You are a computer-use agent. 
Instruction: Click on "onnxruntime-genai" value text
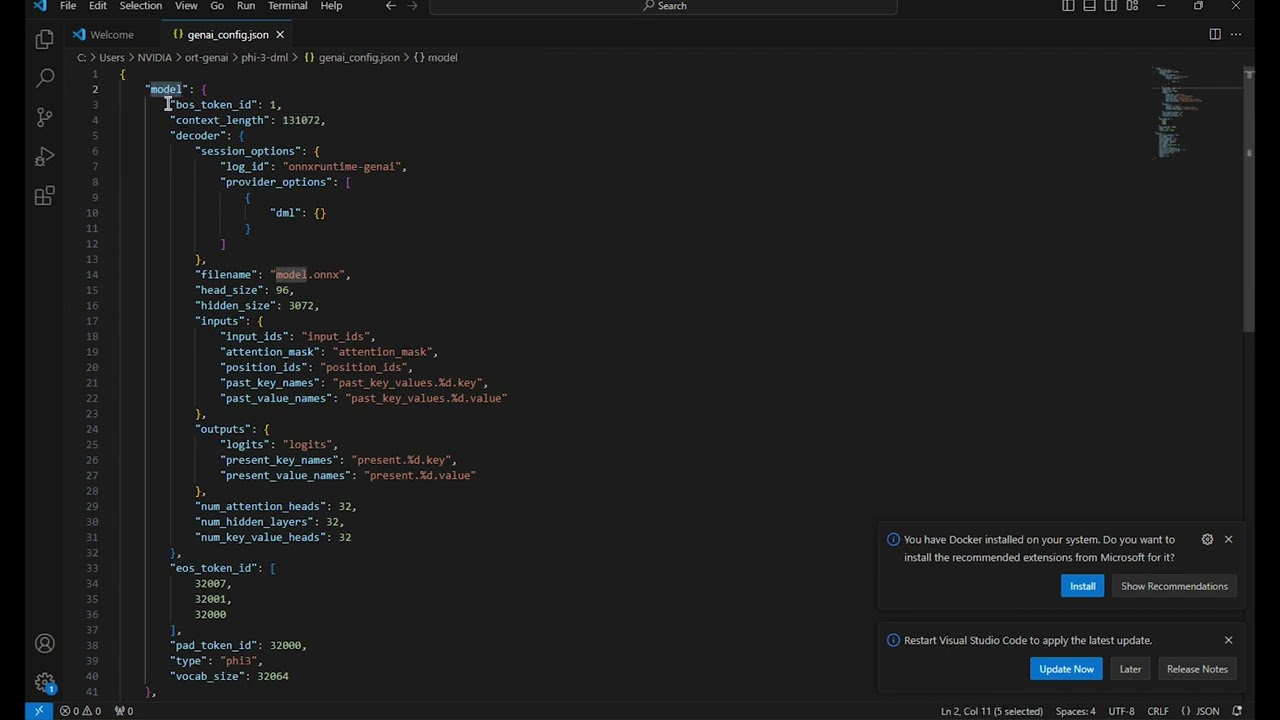coord(342,167)
